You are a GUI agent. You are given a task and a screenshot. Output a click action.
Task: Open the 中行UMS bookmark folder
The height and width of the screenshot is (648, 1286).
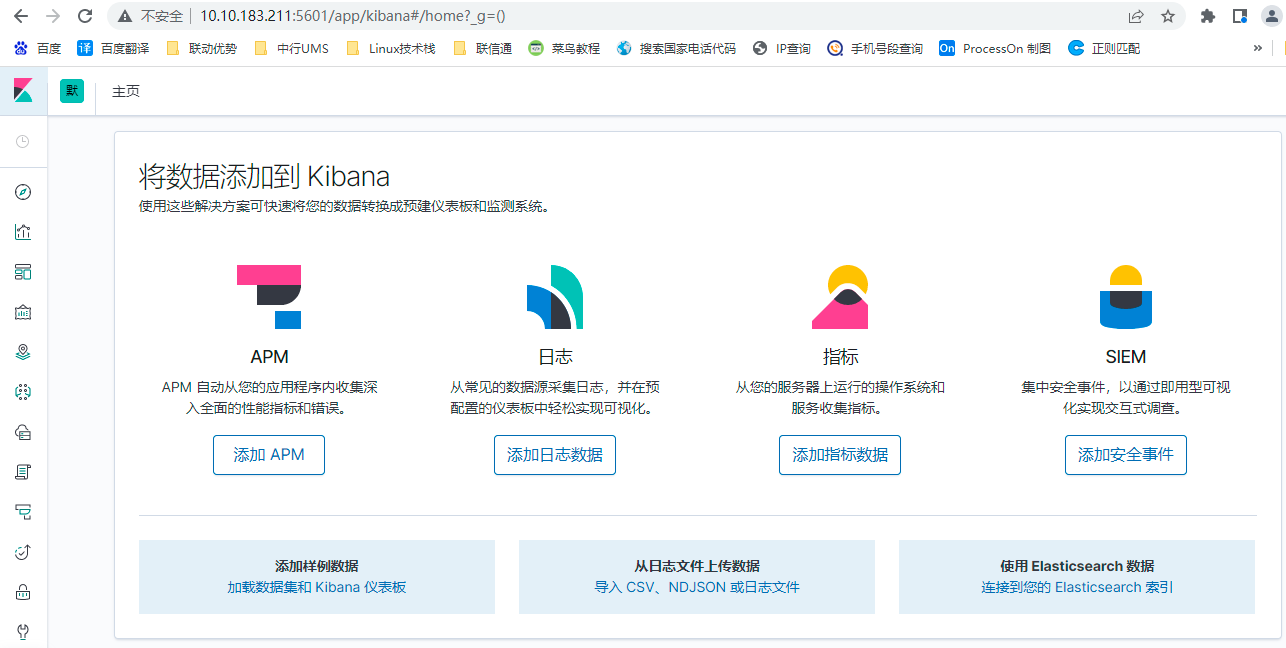pyautogui.click(x=291, y=48)
